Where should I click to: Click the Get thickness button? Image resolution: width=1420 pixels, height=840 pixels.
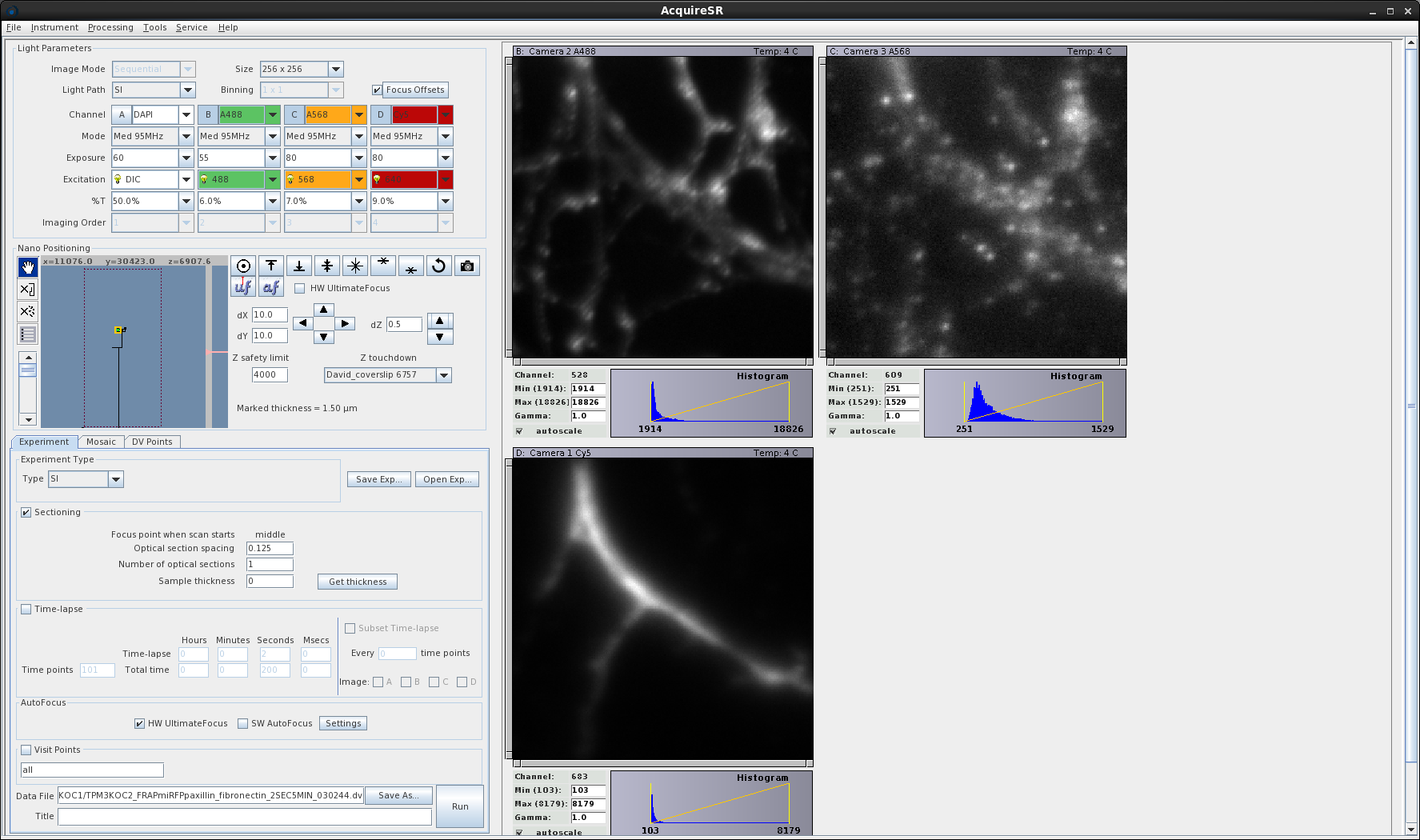(x=358, y=582)
